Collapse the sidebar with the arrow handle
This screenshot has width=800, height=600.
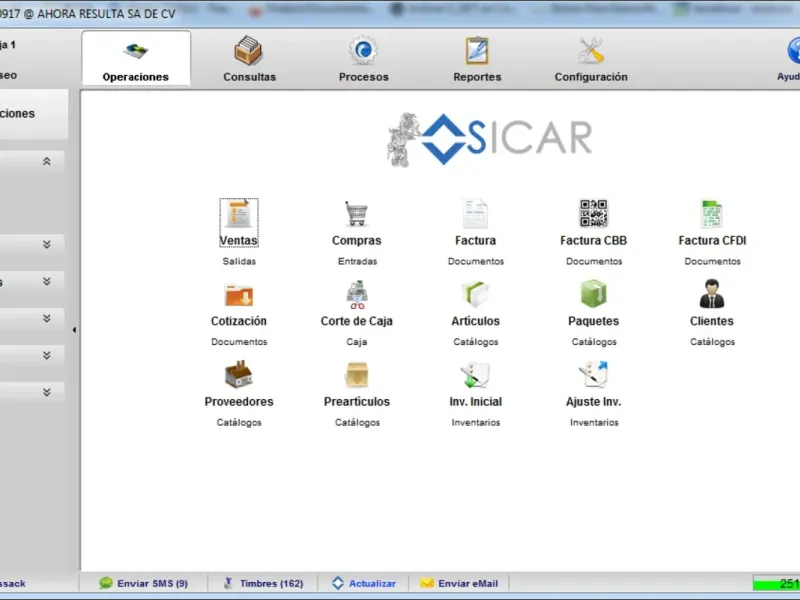click(x=74, y=330)
